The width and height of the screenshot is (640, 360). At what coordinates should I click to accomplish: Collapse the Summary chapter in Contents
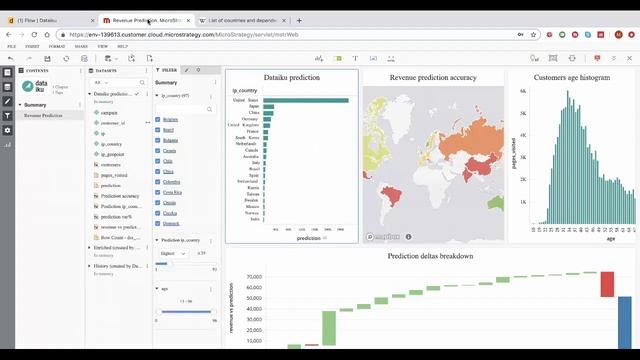(20, 105)
